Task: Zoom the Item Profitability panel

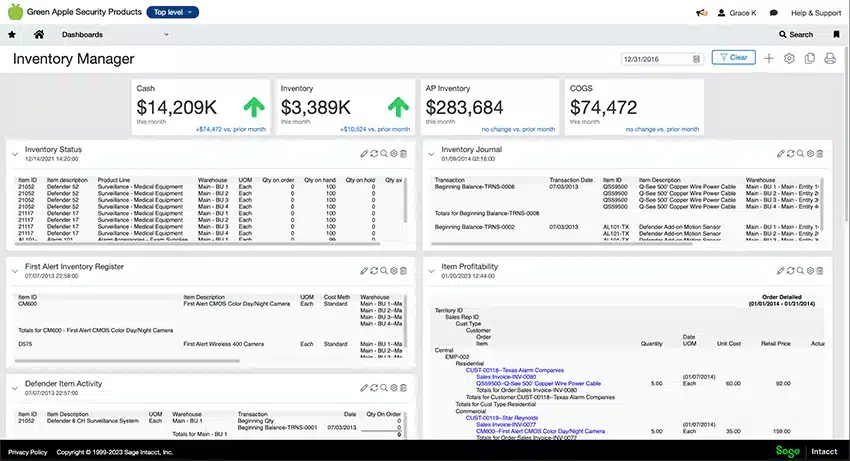Action: [x=800, y=271]
